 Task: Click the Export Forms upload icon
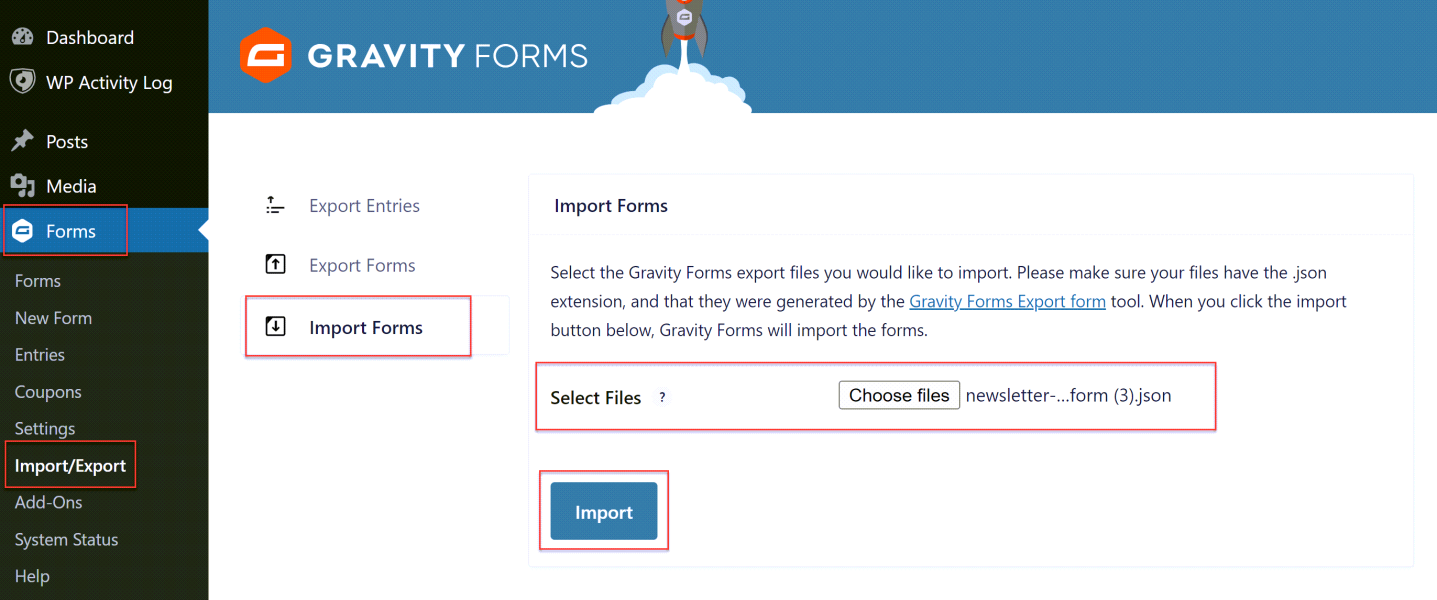[275, 264]
